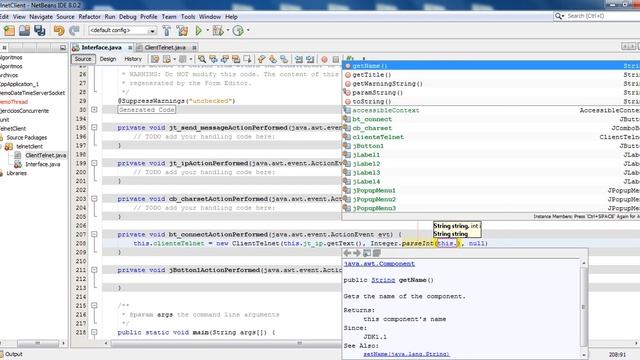This screenshot has width=640, height=360.
Task: Click the Clean and Build Project icon
Action: 182,31
